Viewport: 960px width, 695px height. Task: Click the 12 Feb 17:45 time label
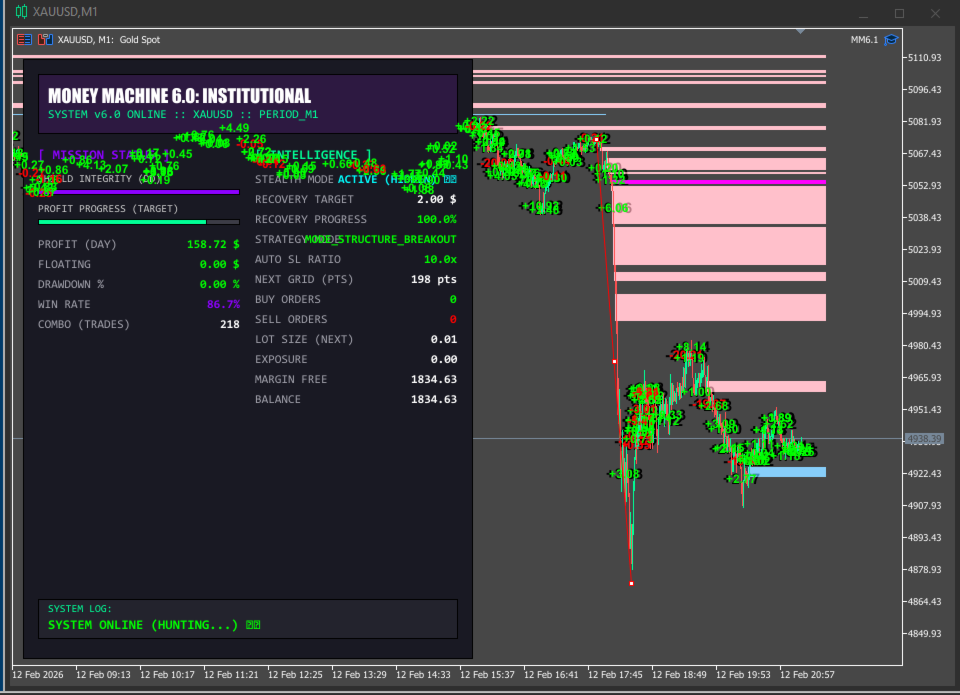click(x=615, y=675)
